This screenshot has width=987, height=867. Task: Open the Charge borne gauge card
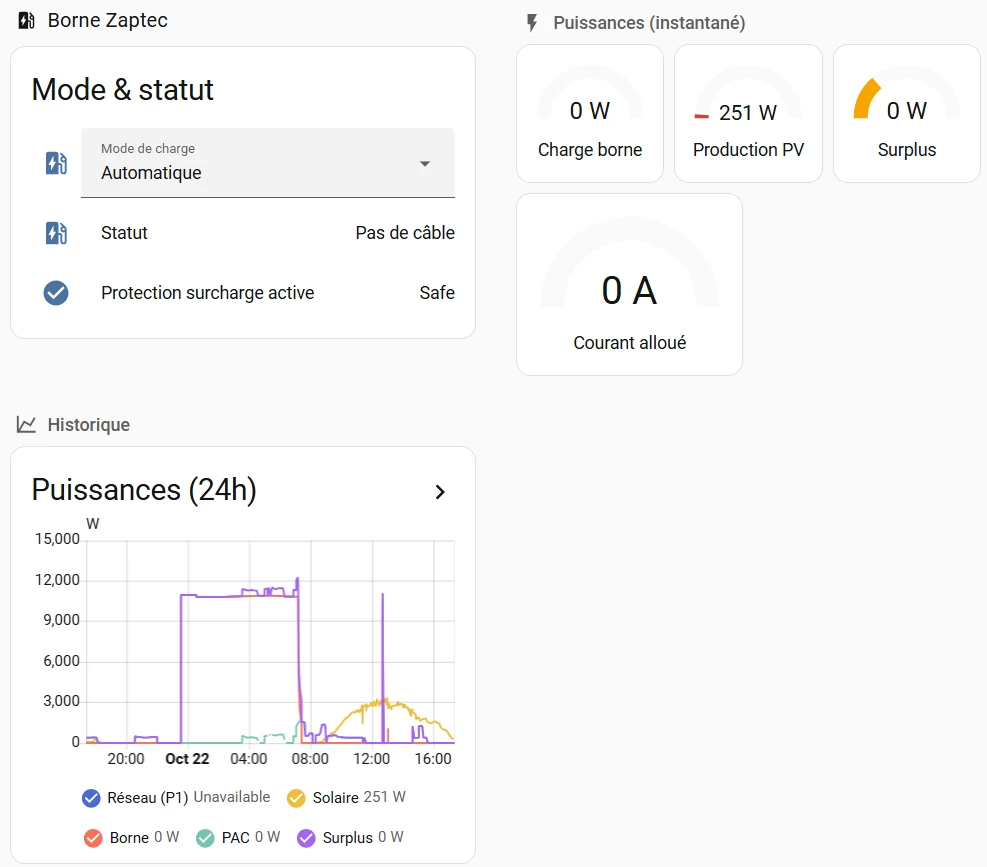pos(590,113)
